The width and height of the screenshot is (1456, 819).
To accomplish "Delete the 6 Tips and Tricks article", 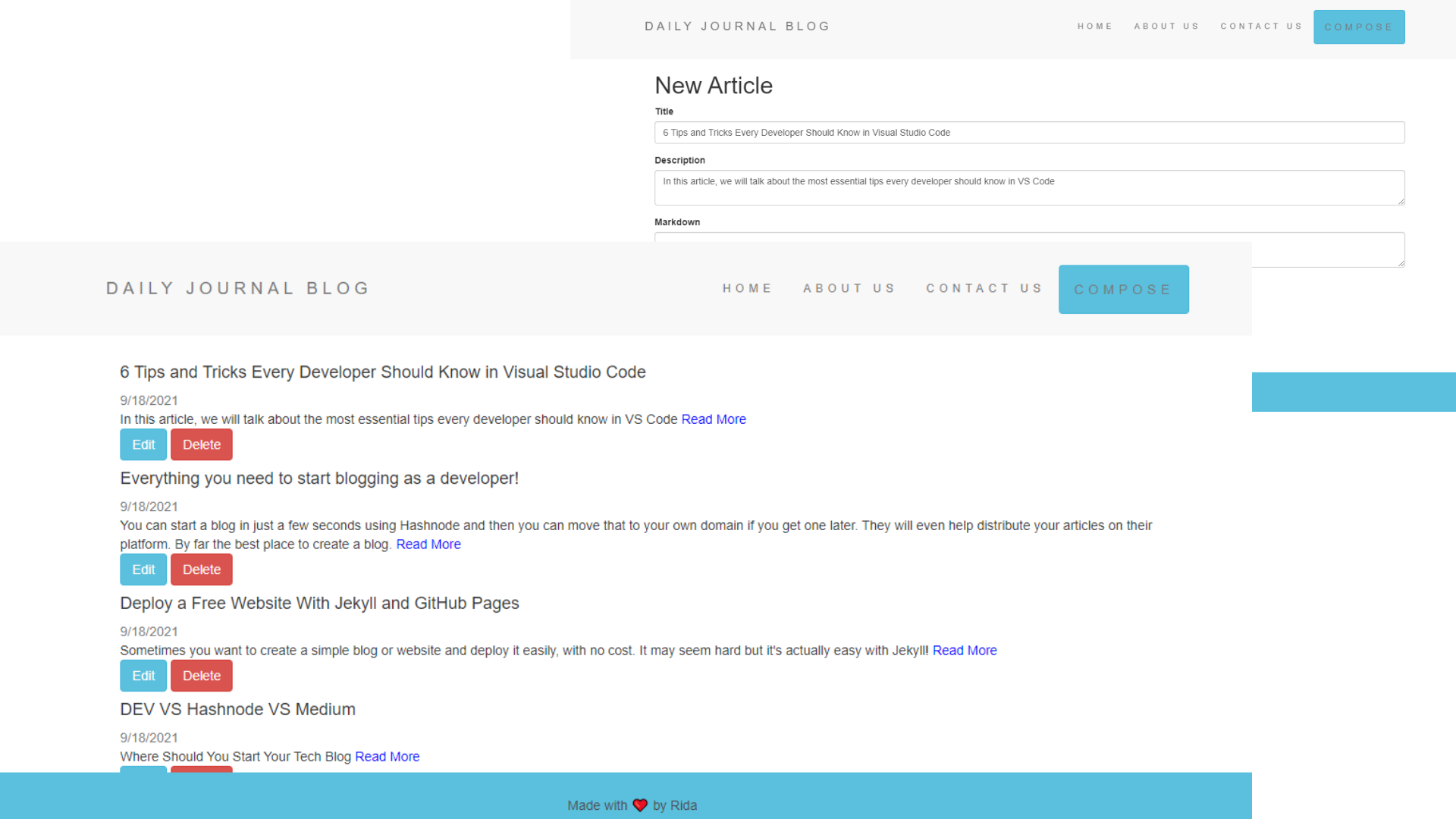I will click(x=201, y=444).
